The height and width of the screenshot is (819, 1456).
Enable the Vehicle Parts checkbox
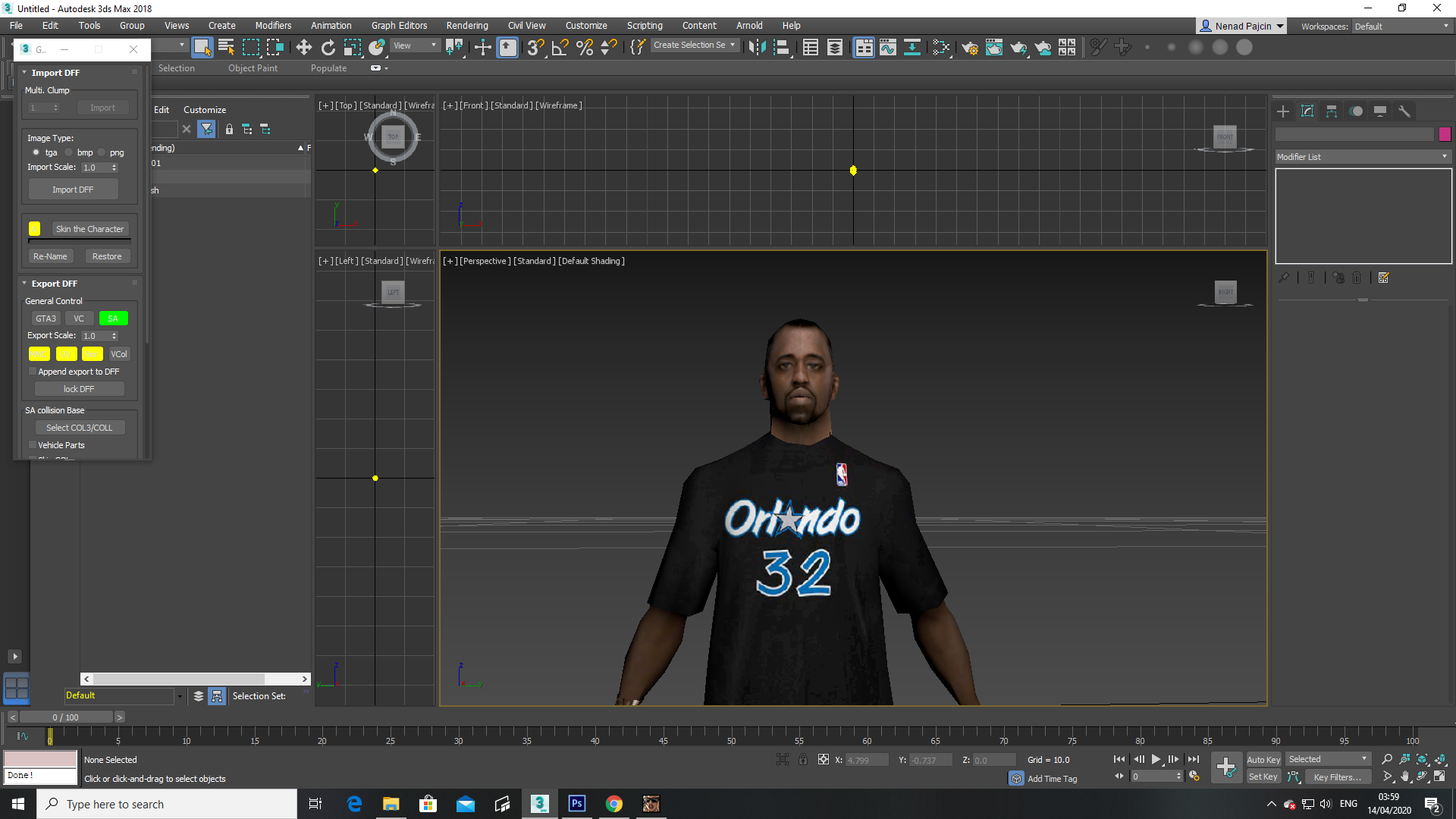pyautogui.click(x=33, y=445)
